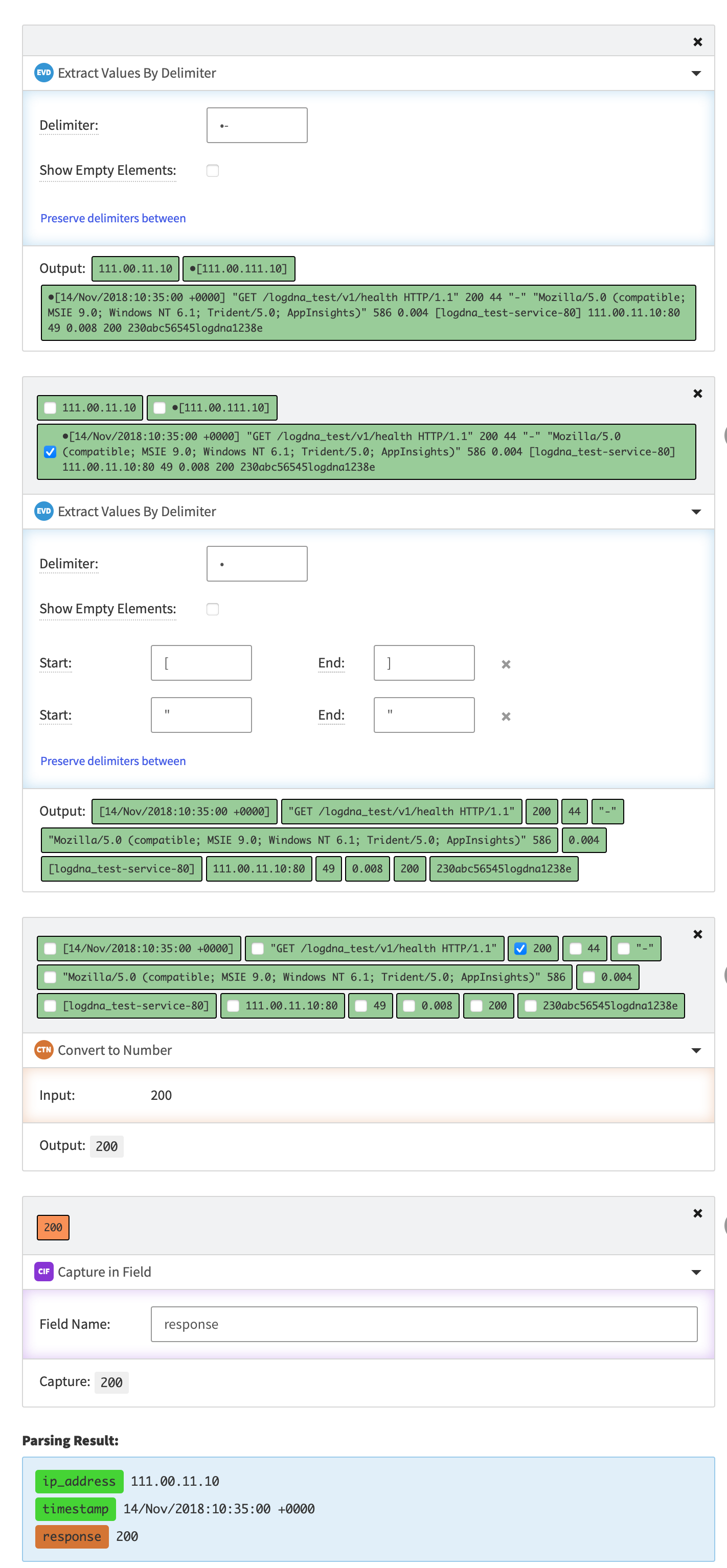Remove the quote Start/End delimiter pair

tap(506, 717)
